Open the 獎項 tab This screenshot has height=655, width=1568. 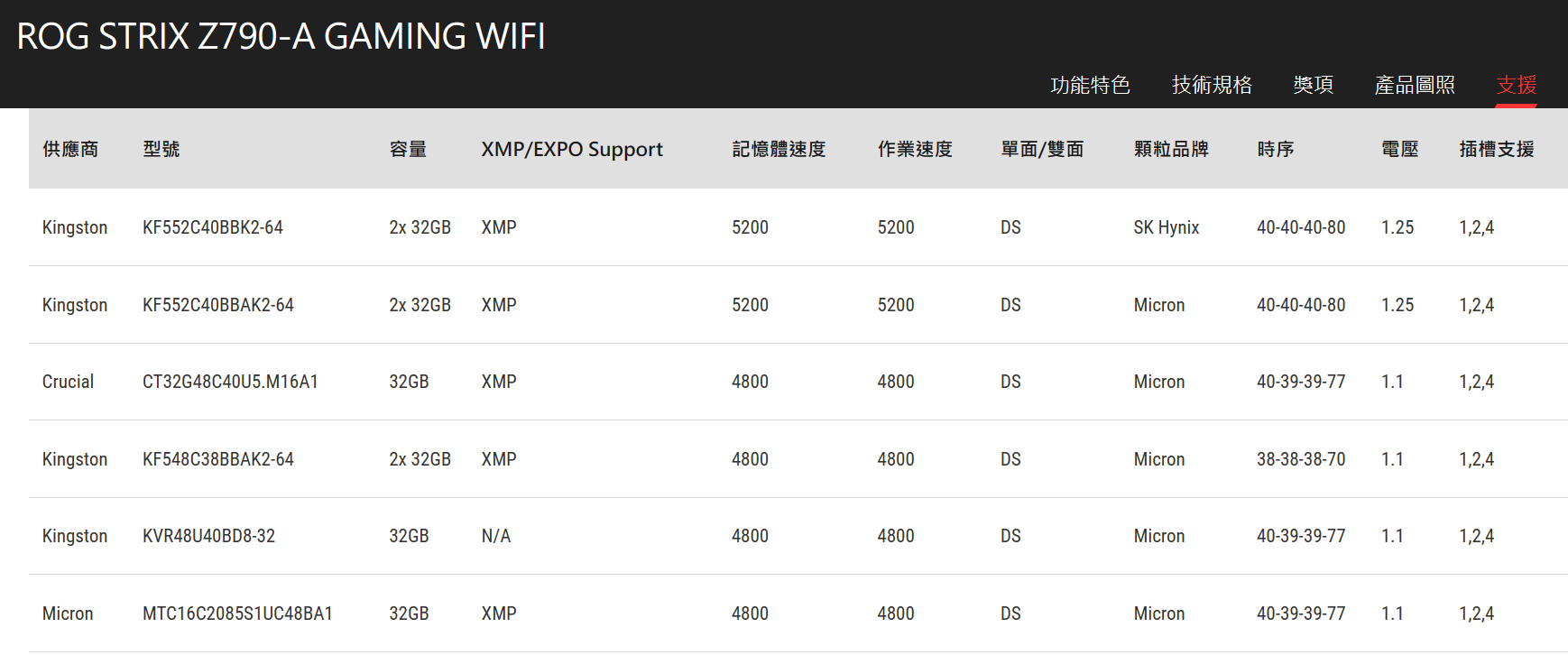1313,85
